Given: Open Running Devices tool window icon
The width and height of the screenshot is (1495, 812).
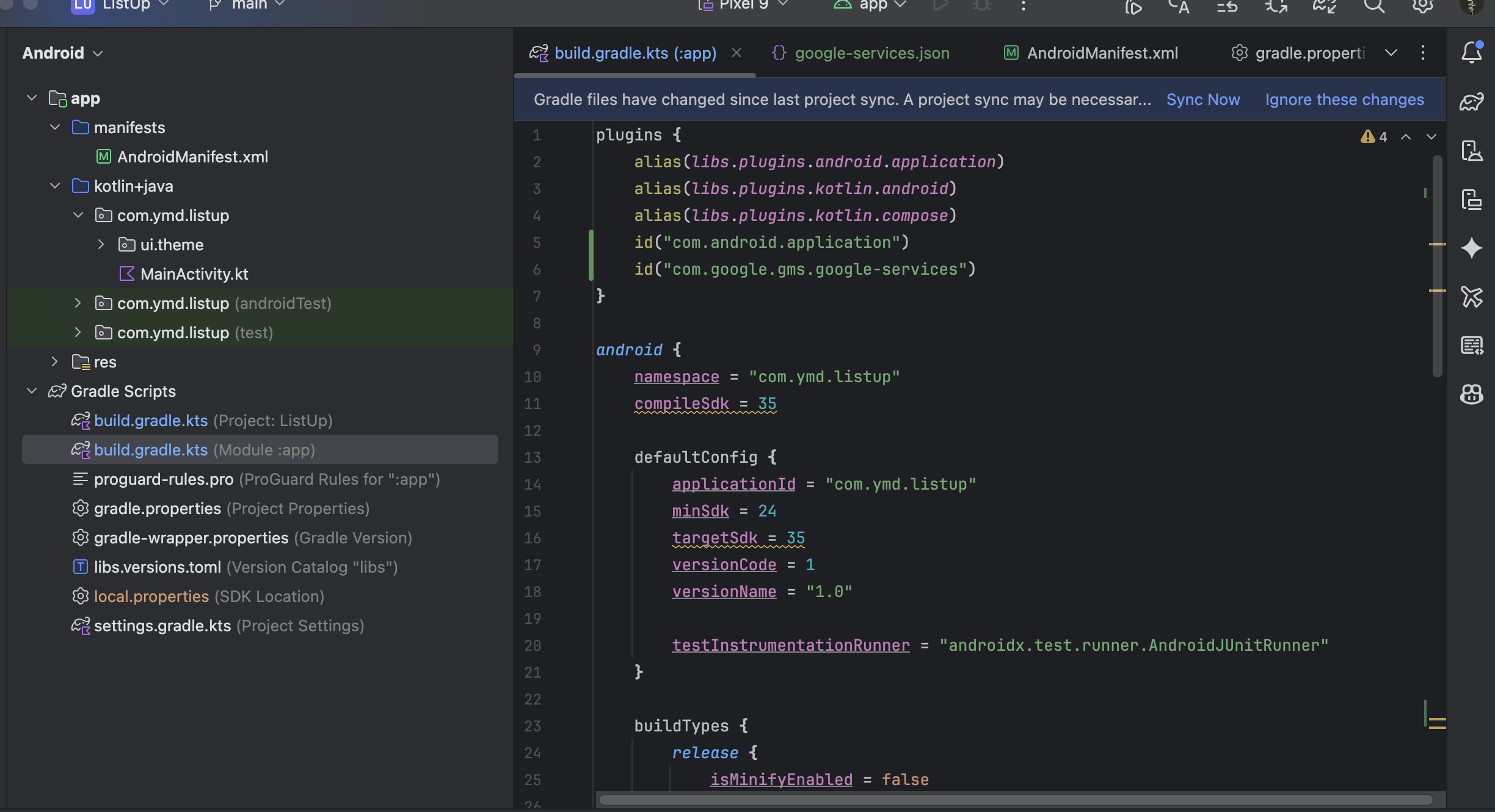Looking at the screenshot, I should 1472,199.
